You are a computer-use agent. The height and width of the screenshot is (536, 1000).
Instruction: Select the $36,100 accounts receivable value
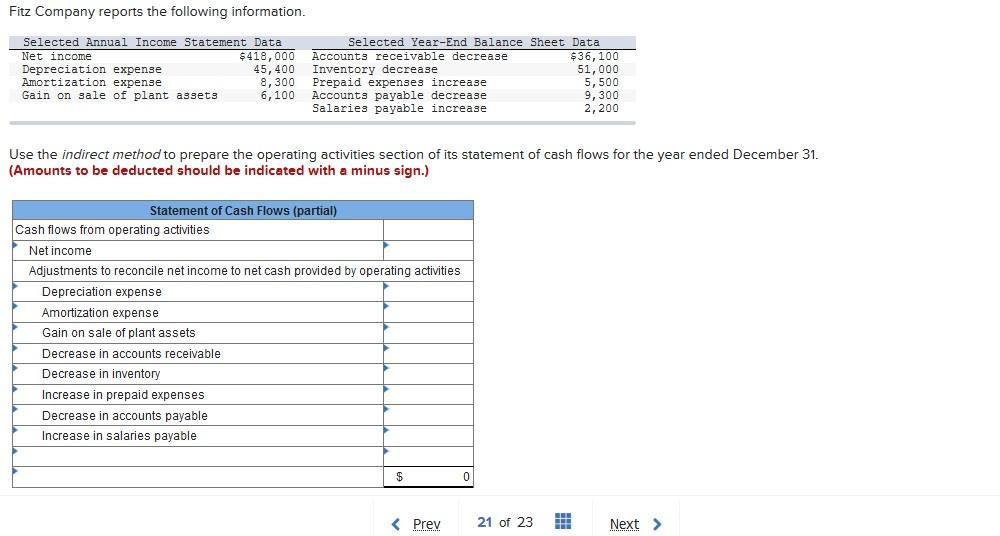(594, 56)
